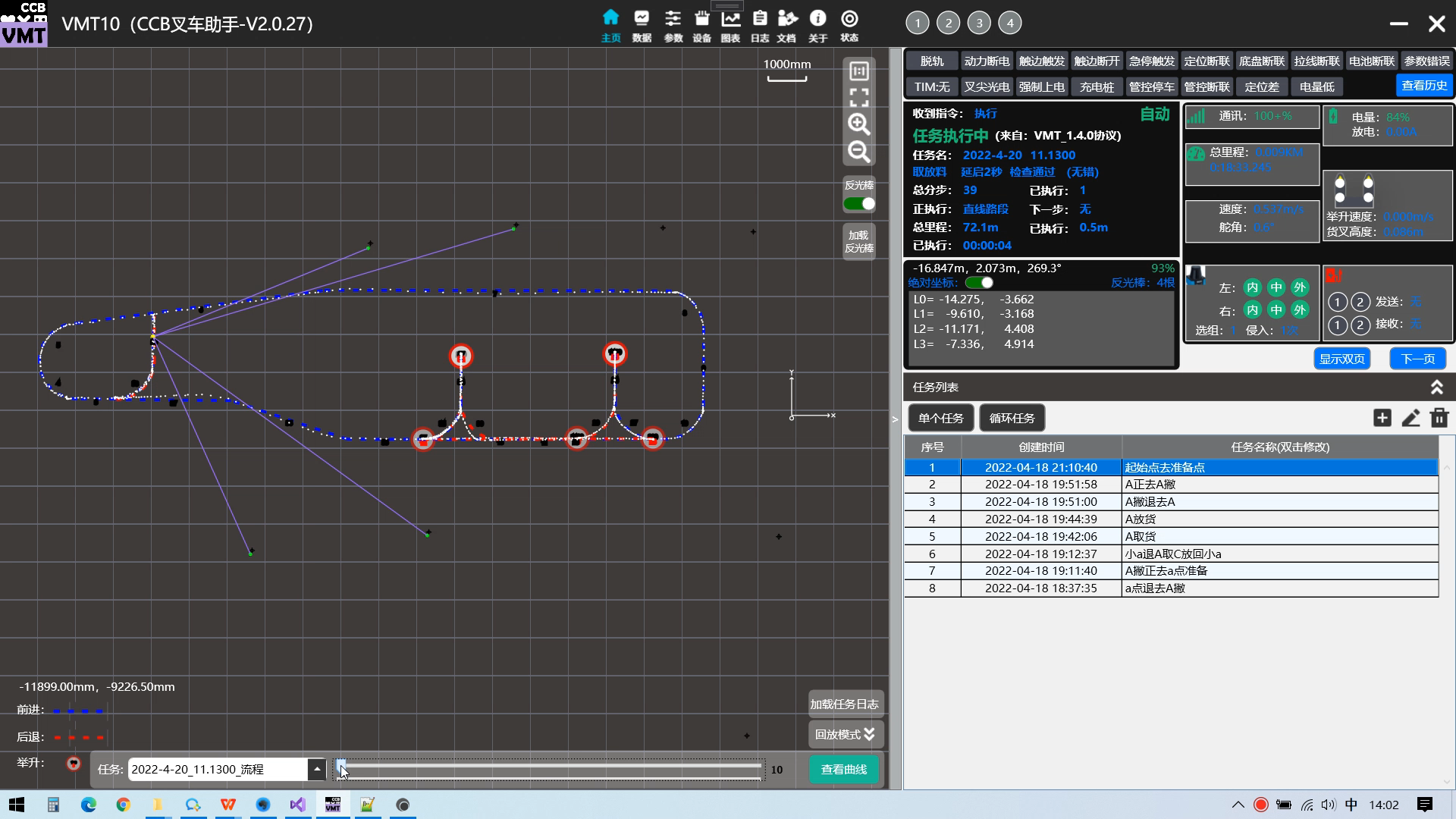The height and width of the screenshot is (819, 1456).
Task: Toggle right 内 sensor indicator
Action: click(x=1252, y=309)
